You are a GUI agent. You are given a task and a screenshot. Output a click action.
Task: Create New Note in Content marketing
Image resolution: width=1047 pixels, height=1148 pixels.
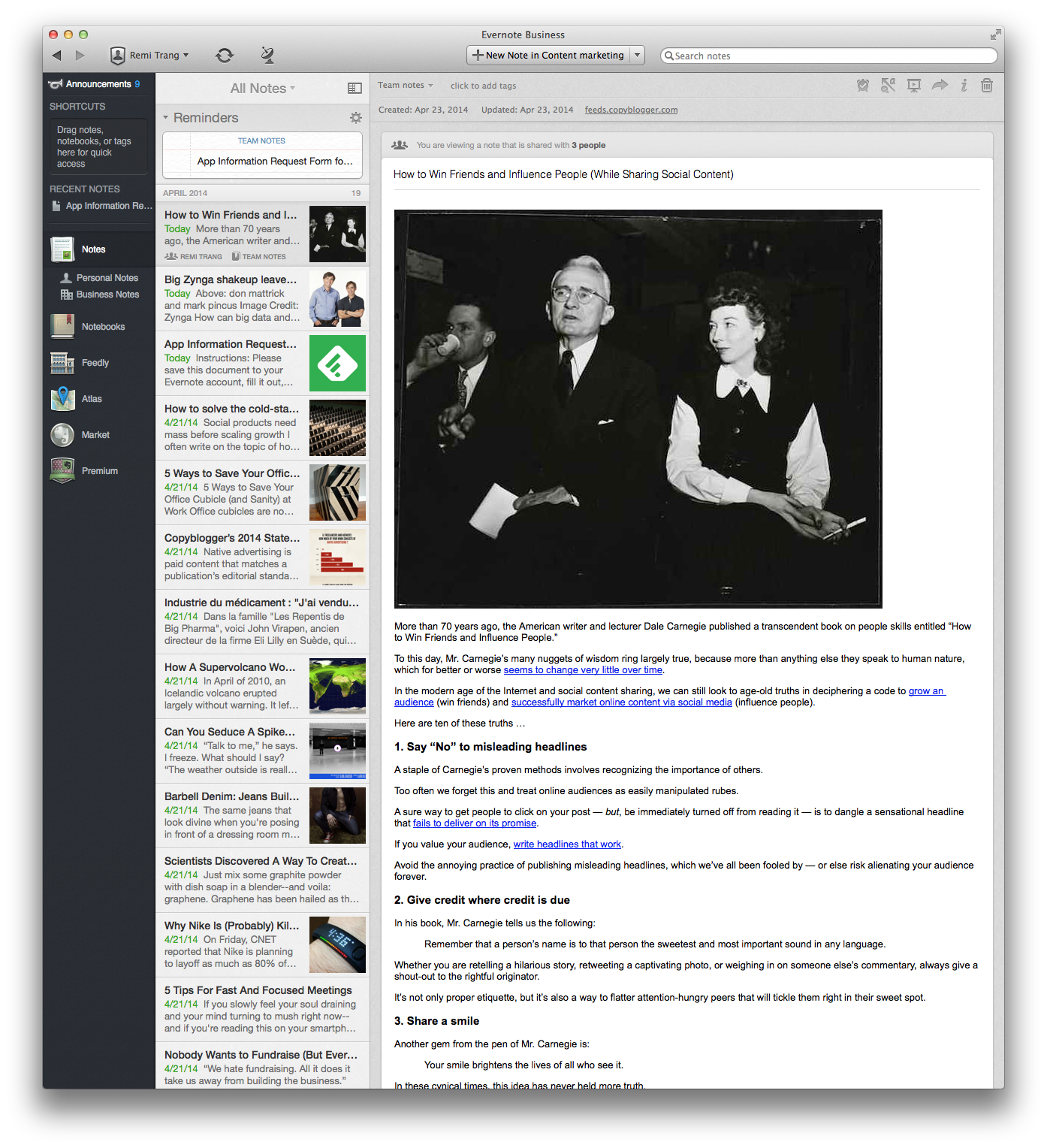[548, 55]
